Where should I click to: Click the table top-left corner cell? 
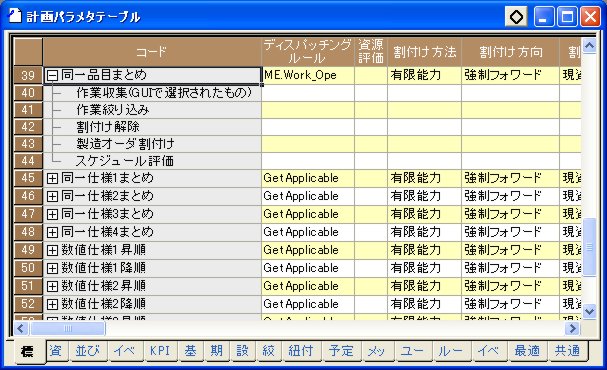point(28,52)
